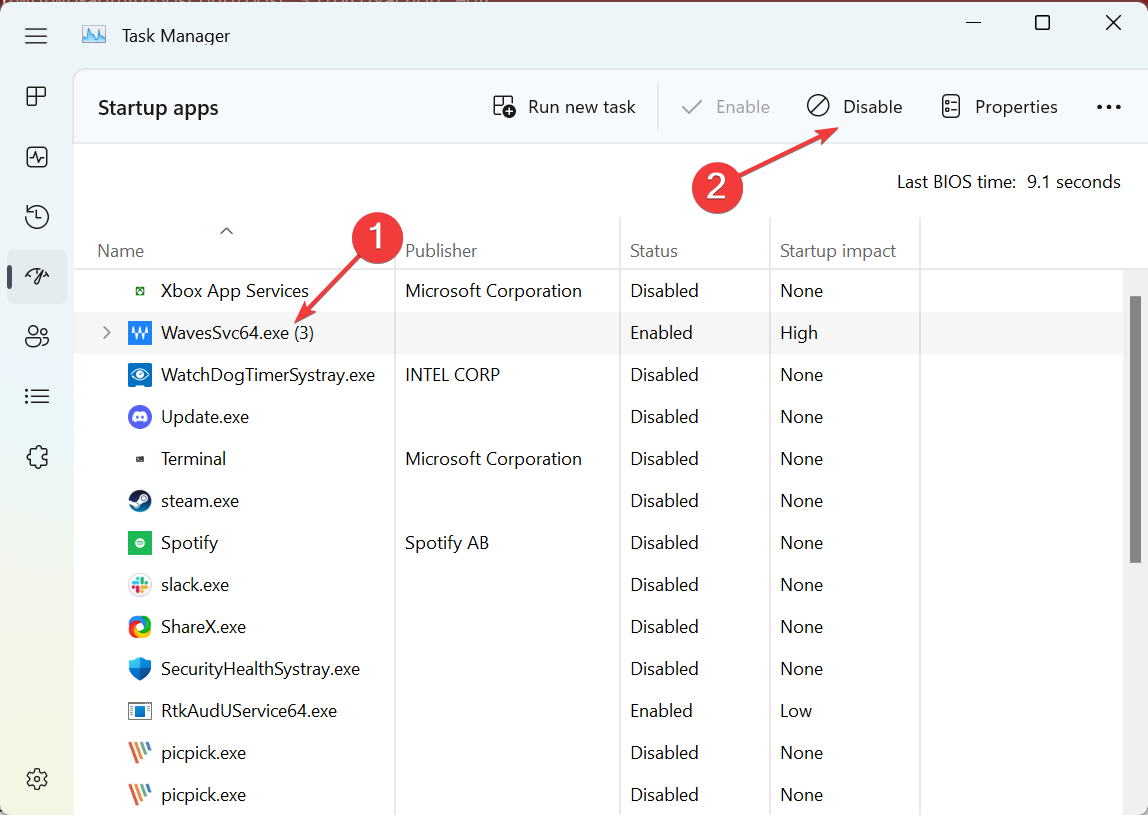Sort by the Publisher column
1148x815 pixels.
[441, 250]
